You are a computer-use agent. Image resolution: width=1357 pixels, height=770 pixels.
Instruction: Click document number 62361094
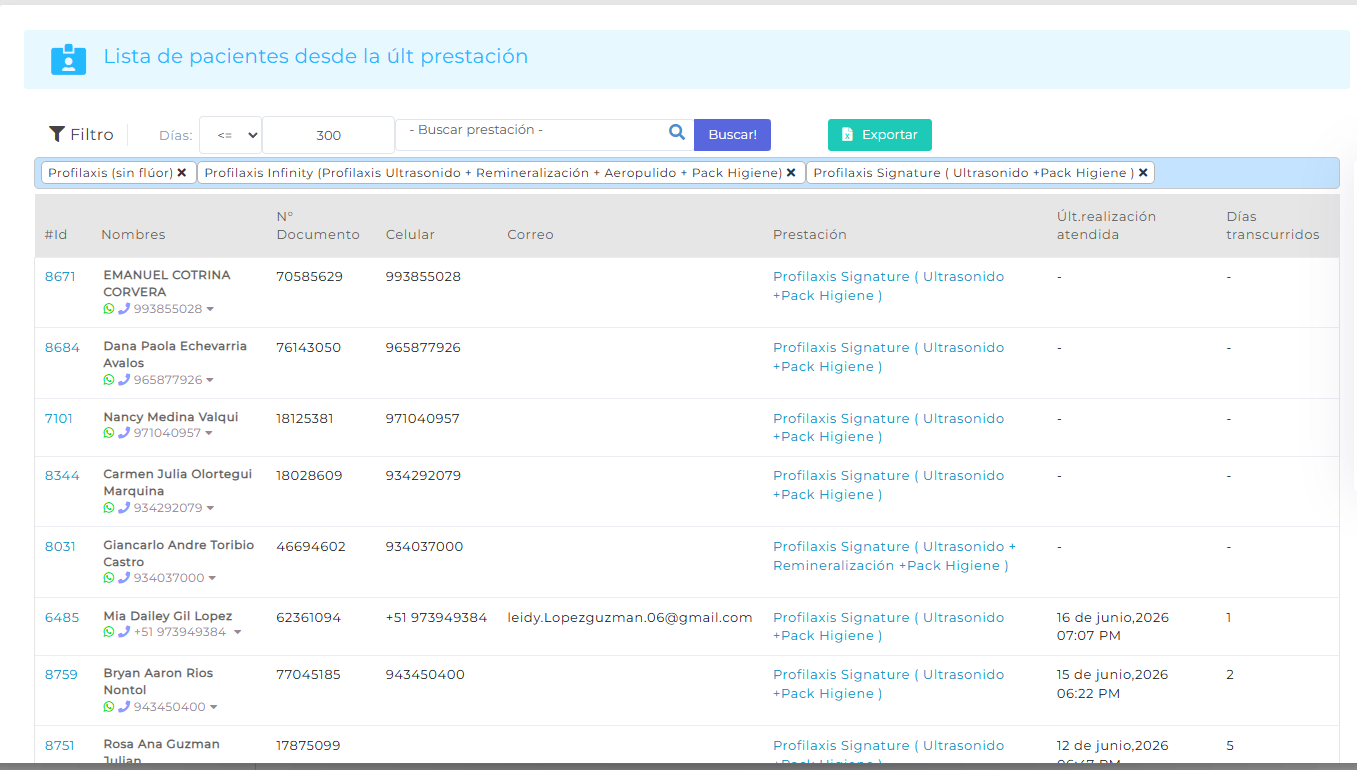tap(309, 618)
